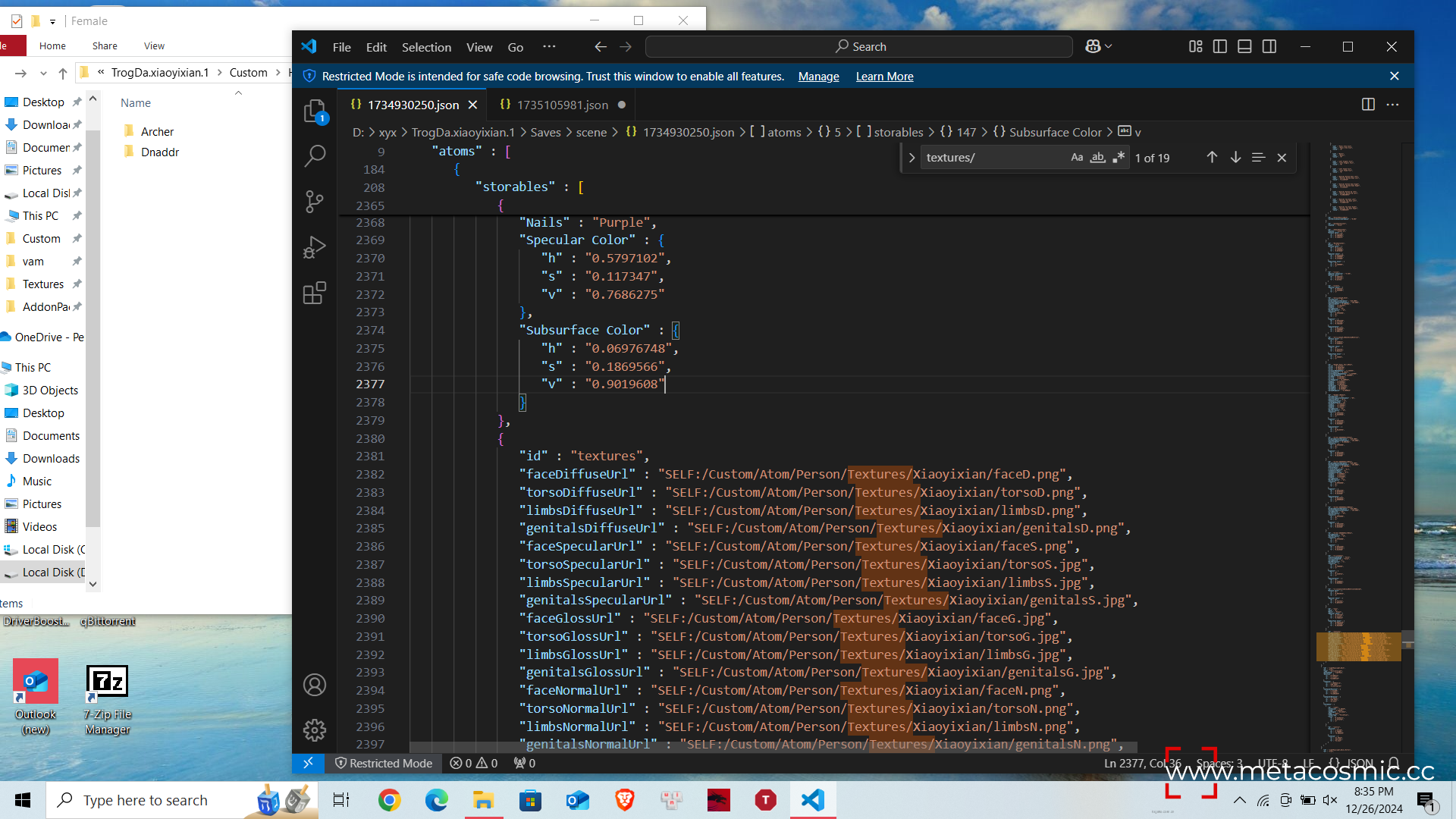Open the Windows Start menu

(x=23, y=800)
